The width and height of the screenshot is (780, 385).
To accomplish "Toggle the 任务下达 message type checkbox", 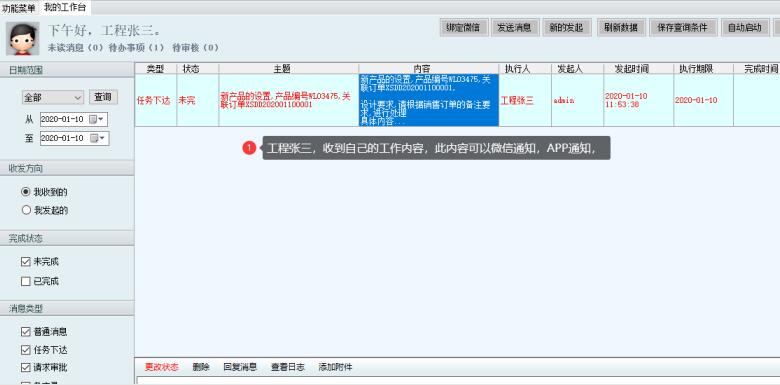I will [26, 350].
